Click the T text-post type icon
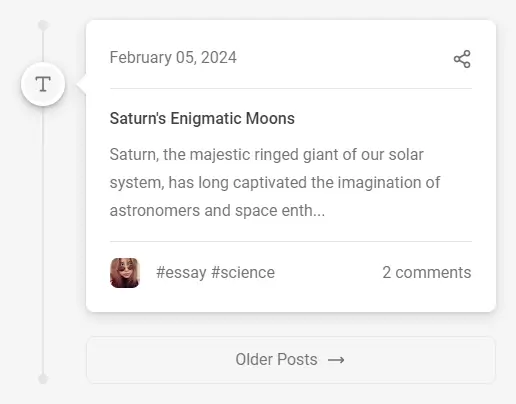The height and width of the screenshot is (404, 516). [x=43, y=84]
